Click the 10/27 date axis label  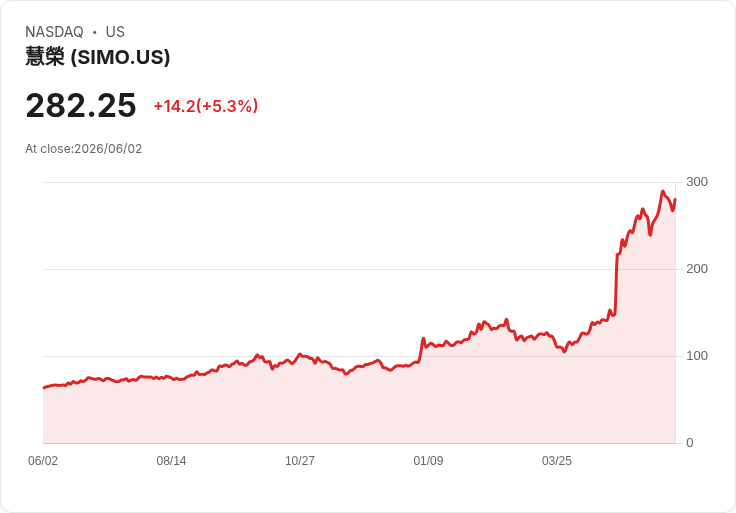[300, 460]
